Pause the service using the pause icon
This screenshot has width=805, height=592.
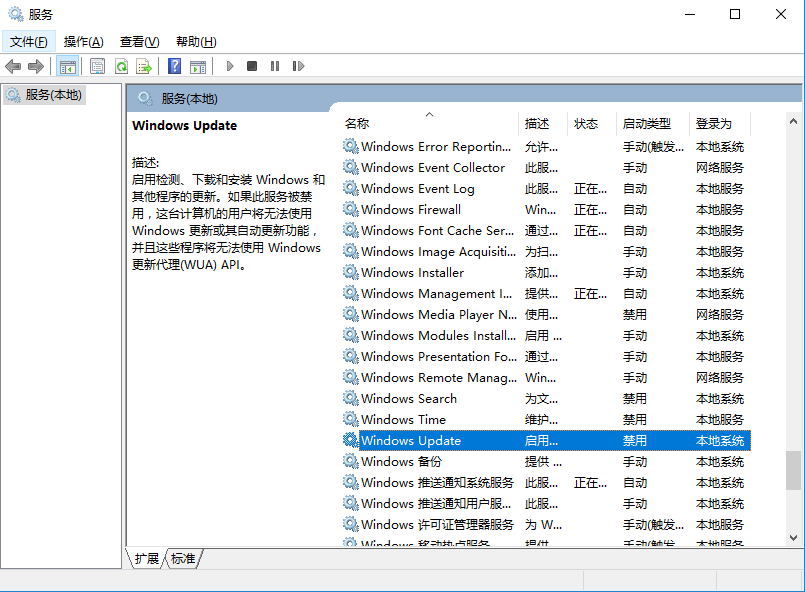tap(274, 66)
